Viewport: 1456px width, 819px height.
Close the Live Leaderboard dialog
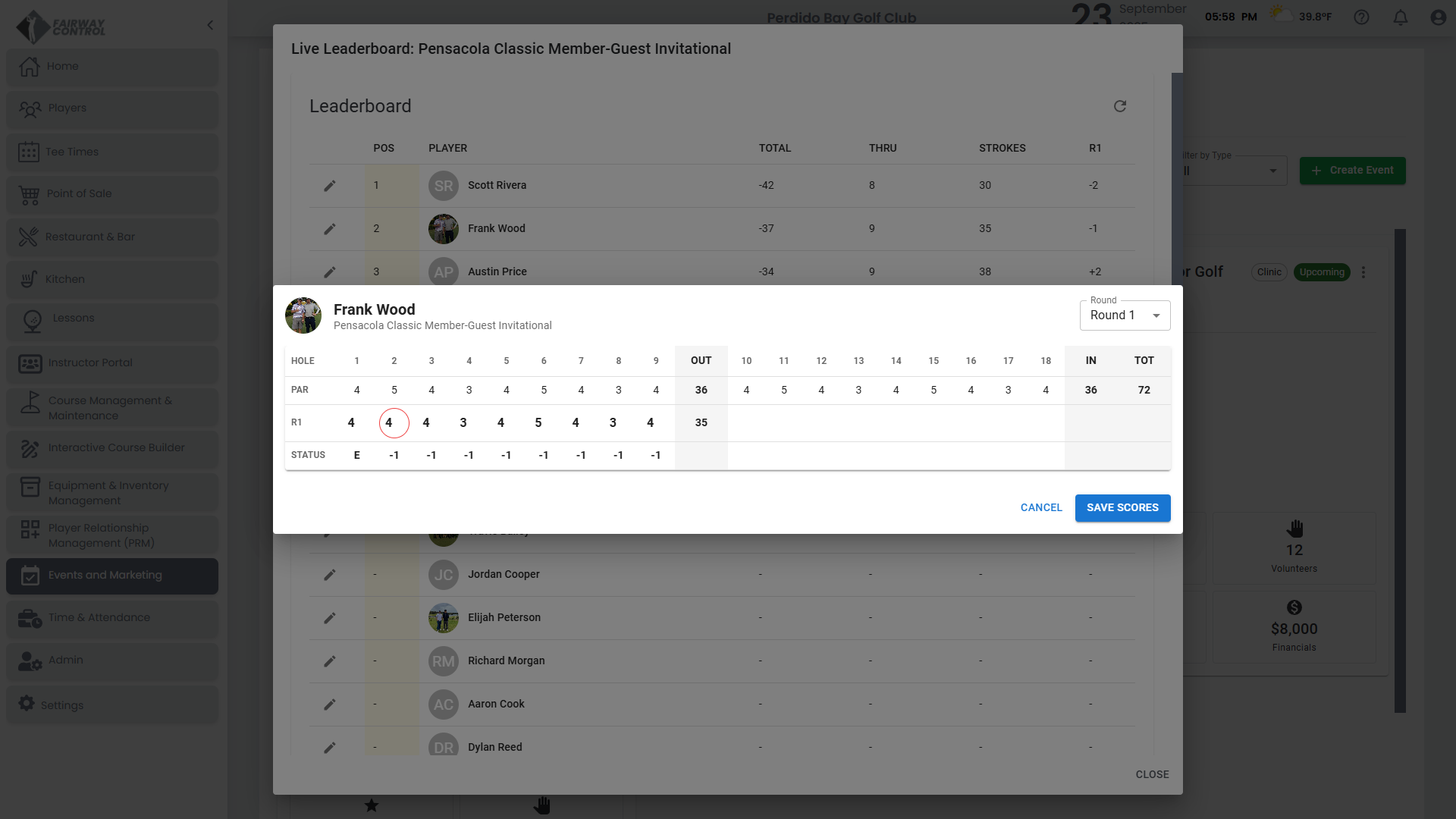1151,774
